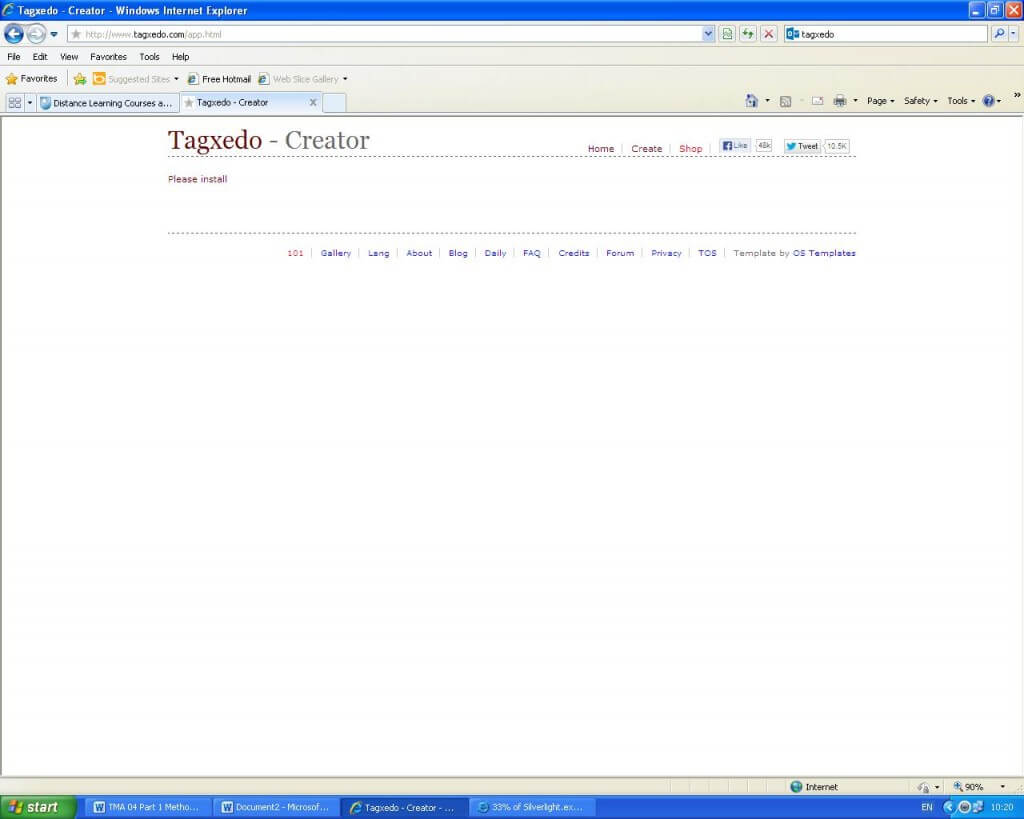The height and width of the screenshot is (819, 1024).
Task: Click the 90% zoom level button
Action: coord(968,786)
